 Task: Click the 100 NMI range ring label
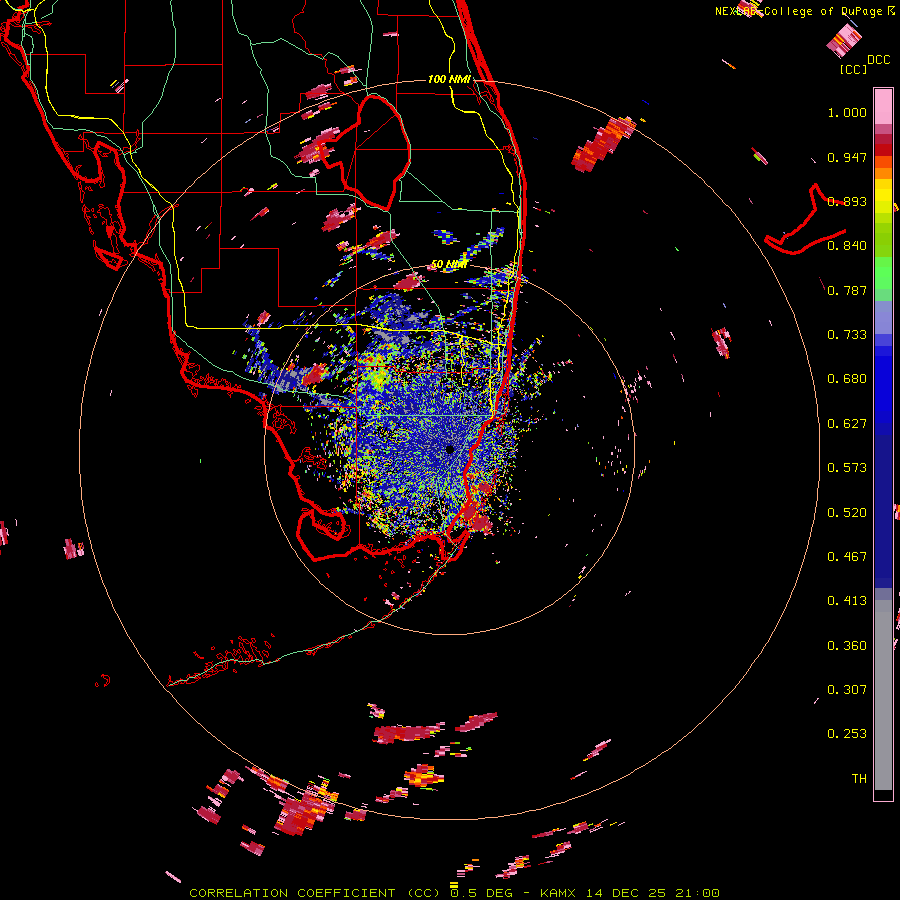tap(449, 79)
